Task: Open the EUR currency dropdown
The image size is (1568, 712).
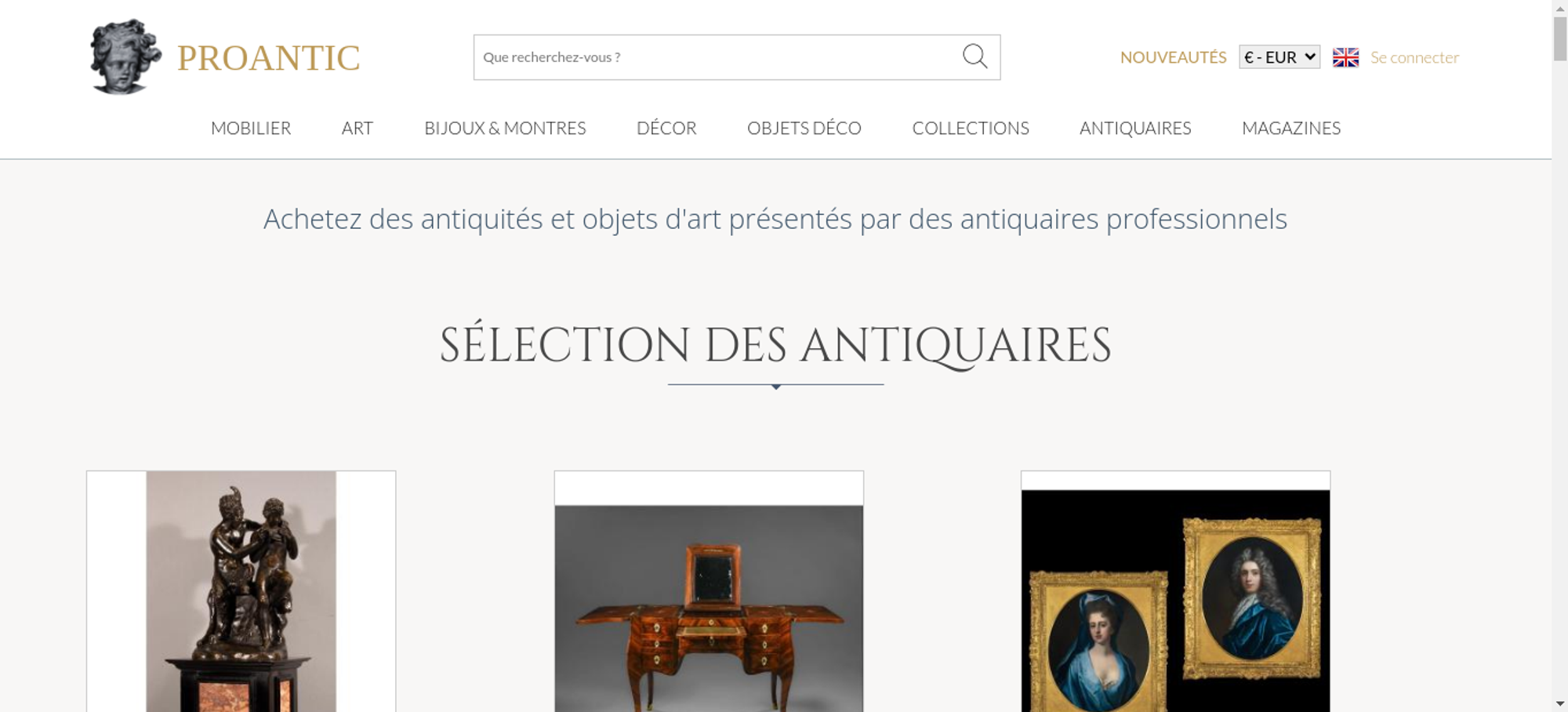Action: 1279,57
